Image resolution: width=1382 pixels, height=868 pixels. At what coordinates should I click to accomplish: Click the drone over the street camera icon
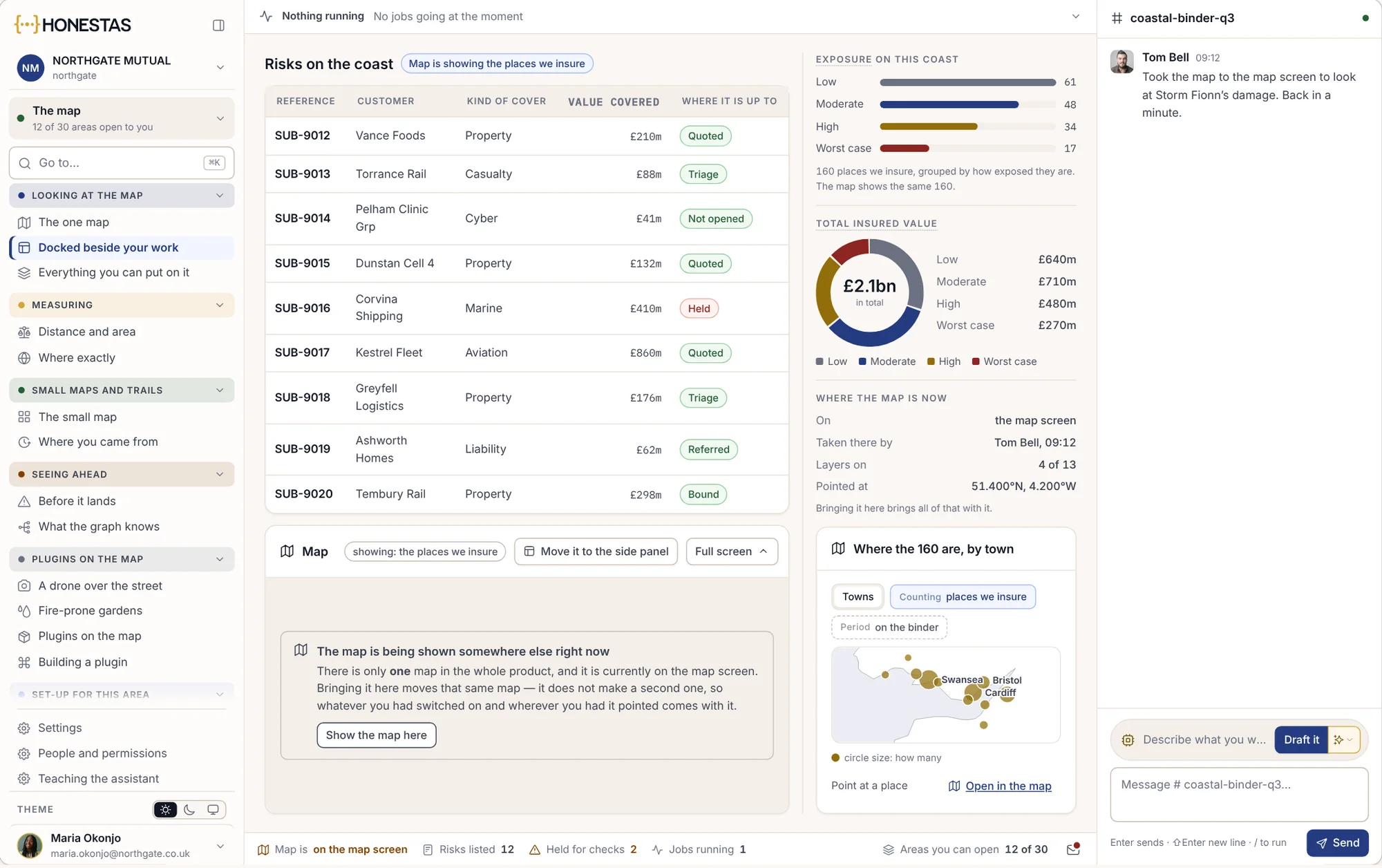pyautogui.click(x=24, y=586)
